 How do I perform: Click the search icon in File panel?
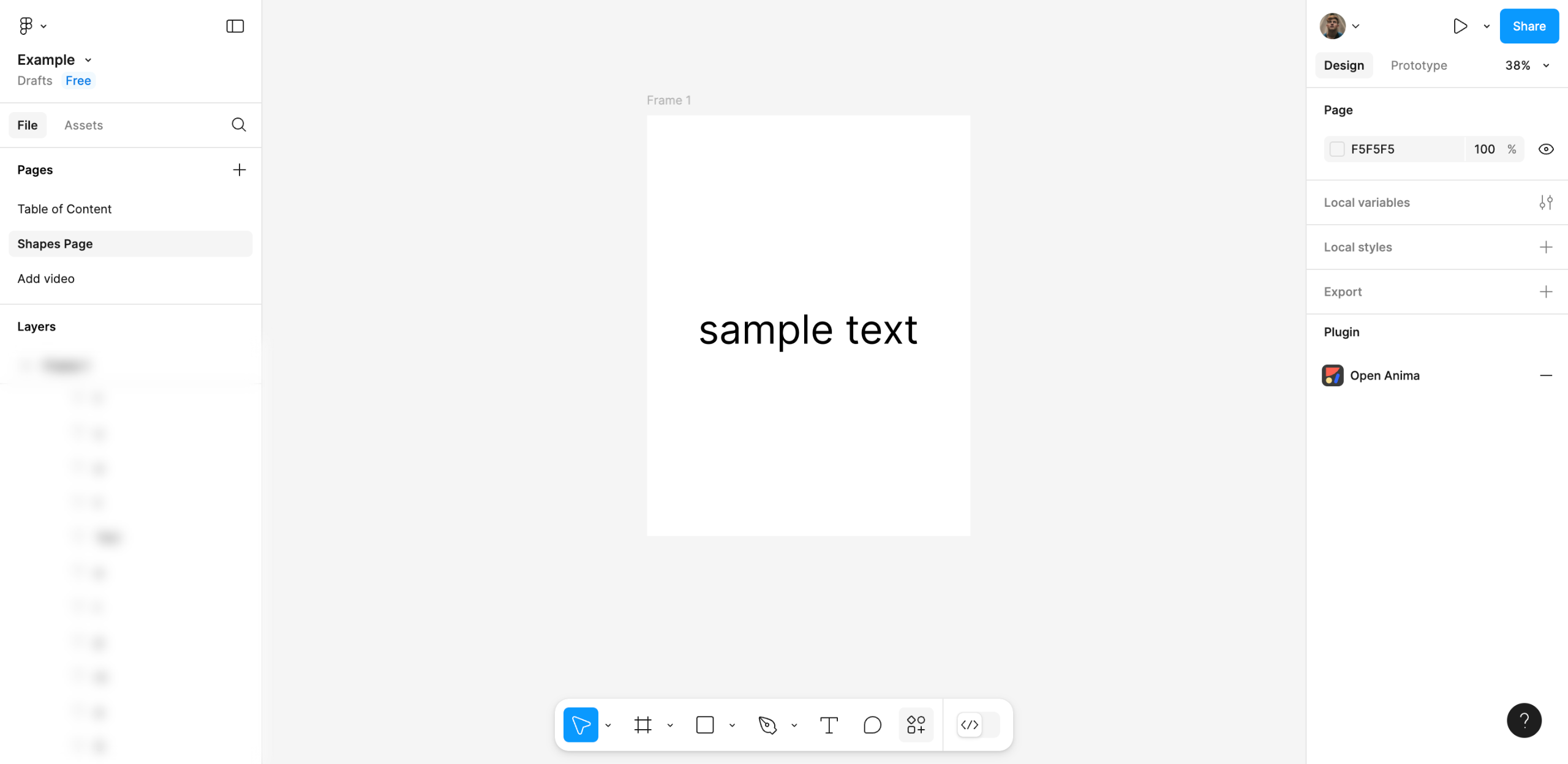pos(239,125)
